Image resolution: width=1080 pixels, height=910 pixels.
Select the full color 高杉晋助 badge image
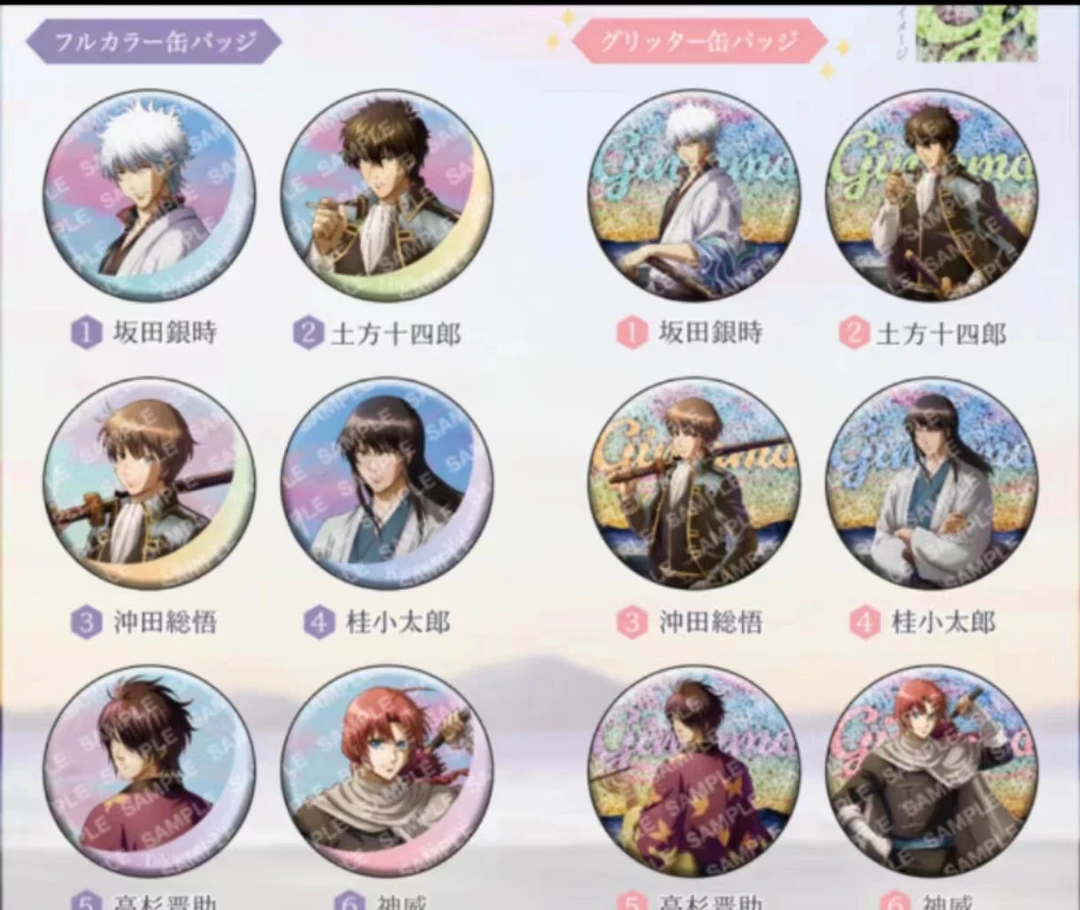pos(149,772)
